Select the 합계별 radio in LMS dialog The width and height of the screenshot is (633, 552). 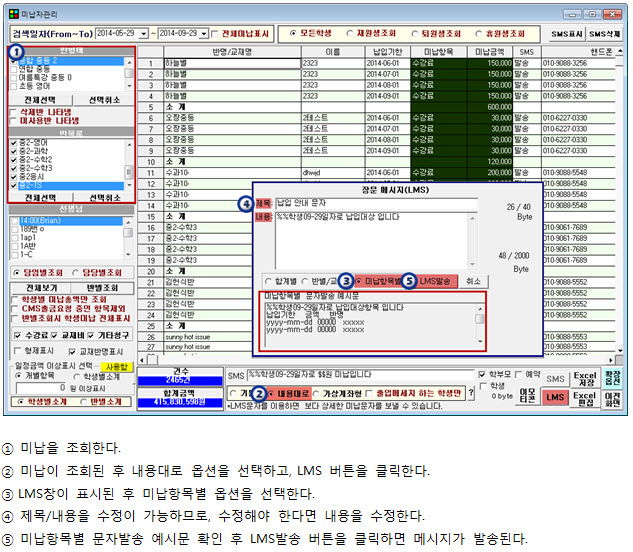[x=268, y=281]
